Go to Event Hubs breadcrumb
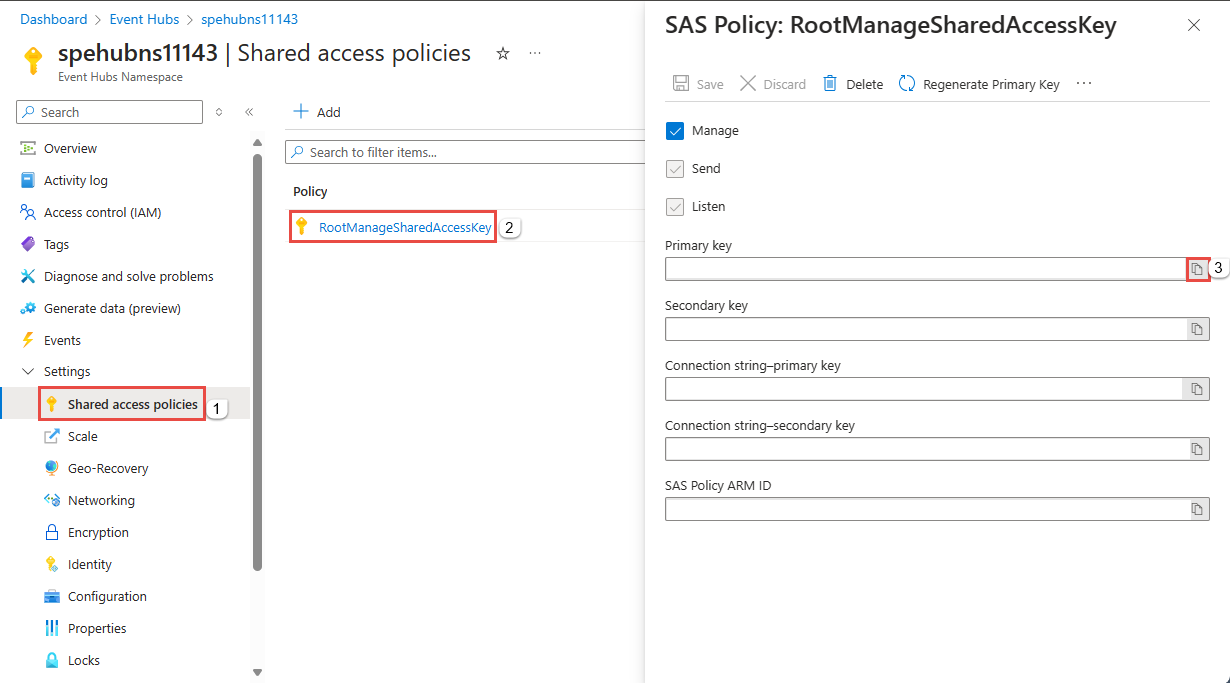 click(x=144, y=19)
